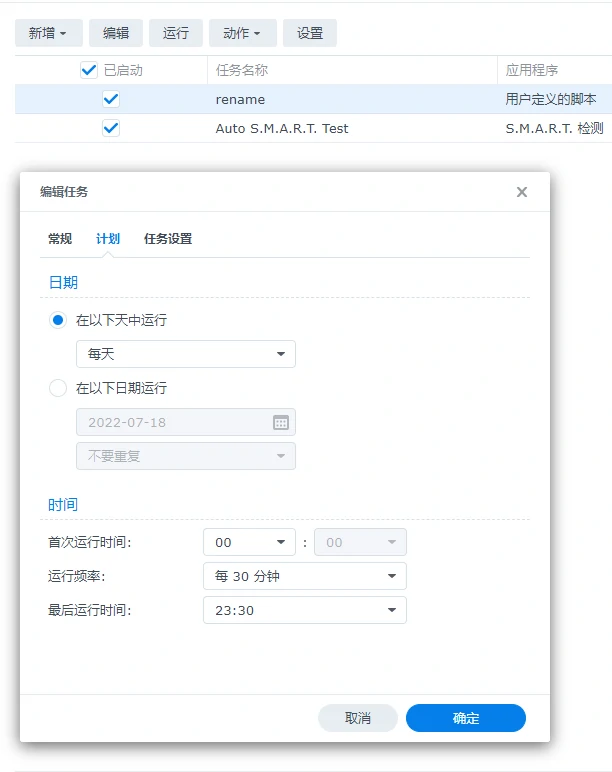Open the calendar date picker icon
Viewport: 612px width, 772px height.
tap(281, 422)
